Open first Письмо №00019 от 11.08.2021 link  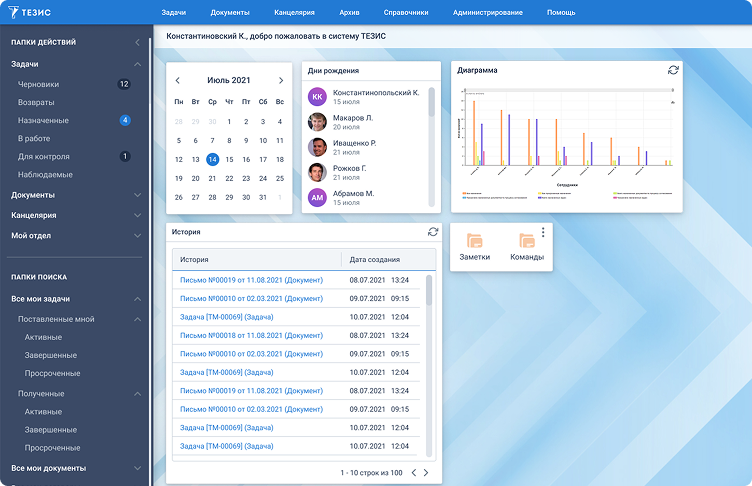point(251,280)
